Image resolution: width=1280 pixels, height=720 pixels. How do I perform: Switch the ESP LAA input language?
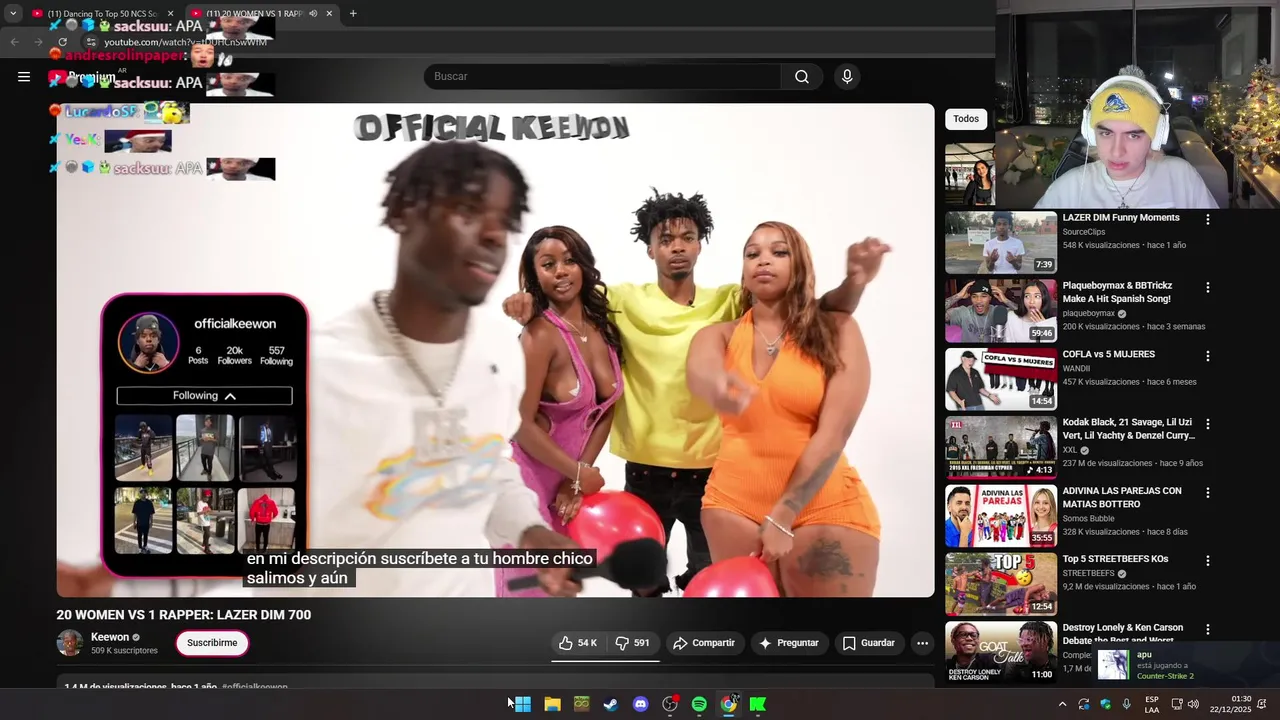point(1152,704)
